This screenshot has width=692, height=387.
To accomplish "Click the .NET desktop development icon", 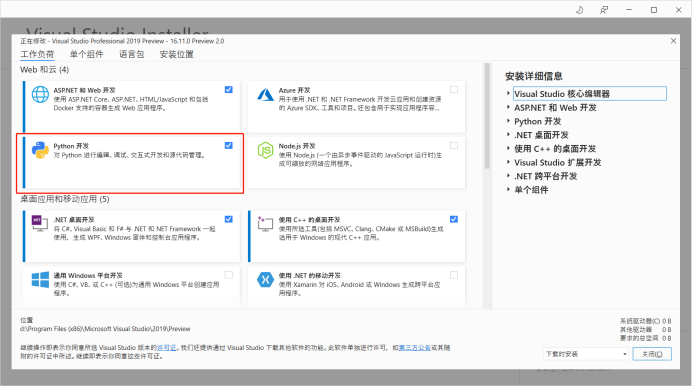I will (x=40, y=222).
